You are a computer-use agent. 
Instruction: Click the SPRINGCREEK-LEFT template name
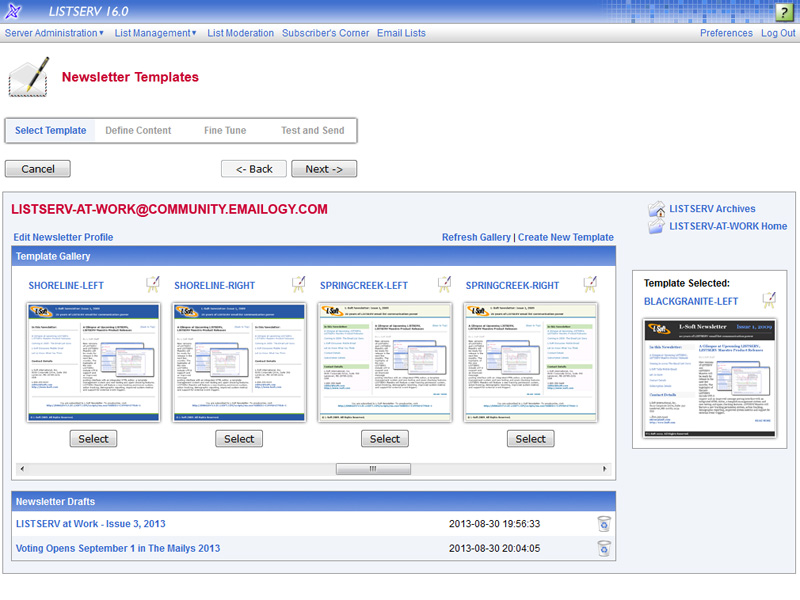point(364,286)
